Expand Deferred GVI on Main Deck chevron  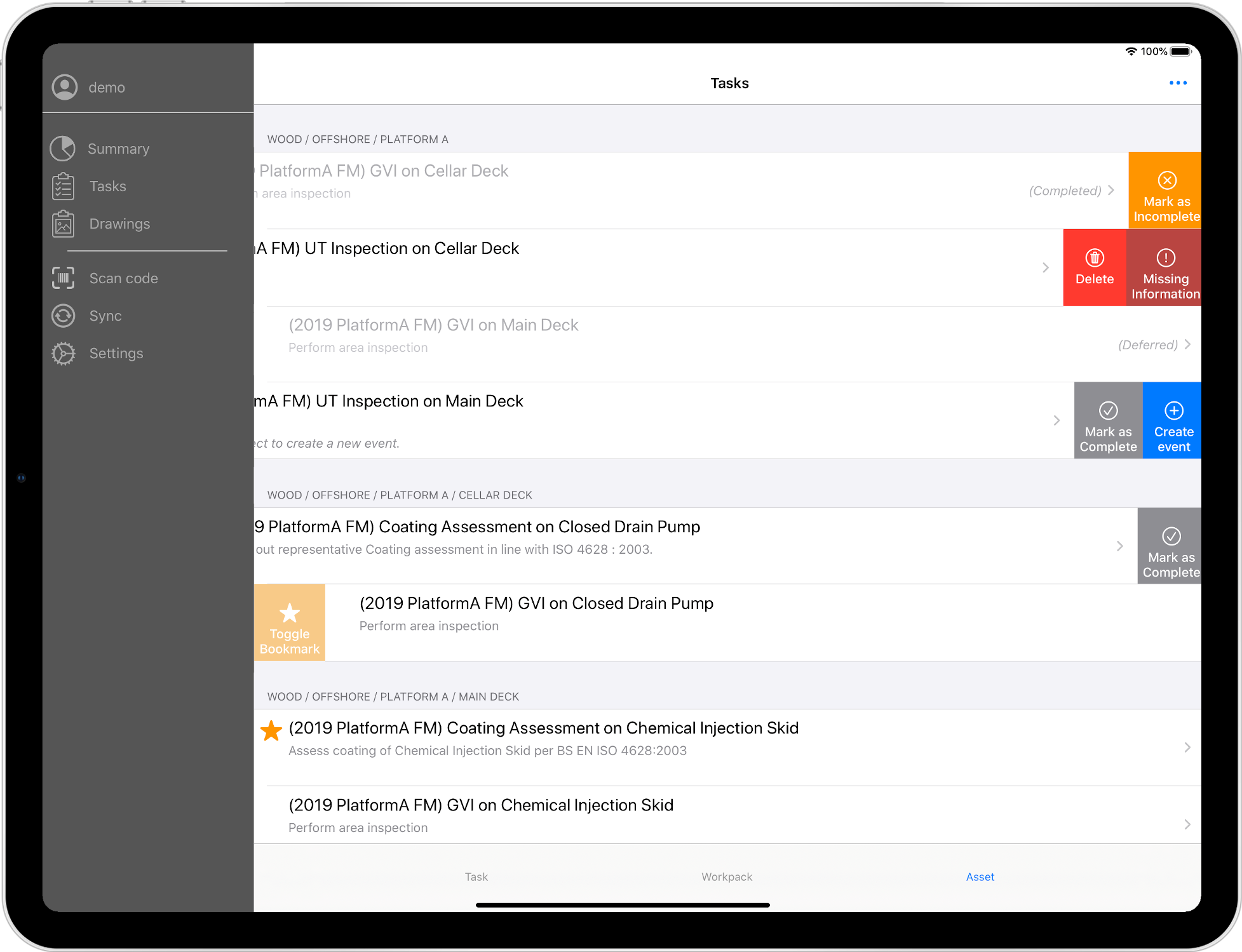tap(1187, 344)
